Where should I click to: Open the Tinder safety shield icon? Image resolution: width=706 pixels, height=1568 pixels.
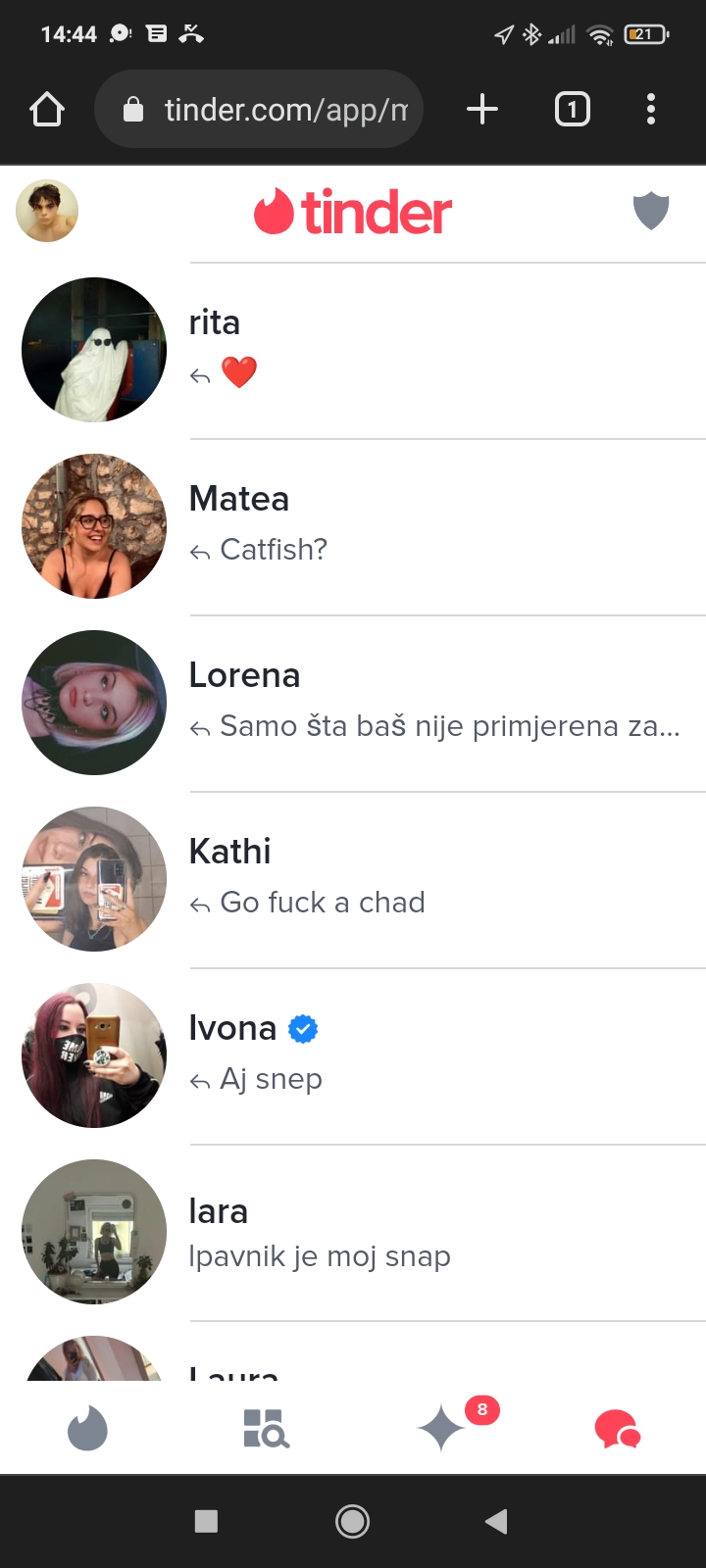tap(651, 211)
